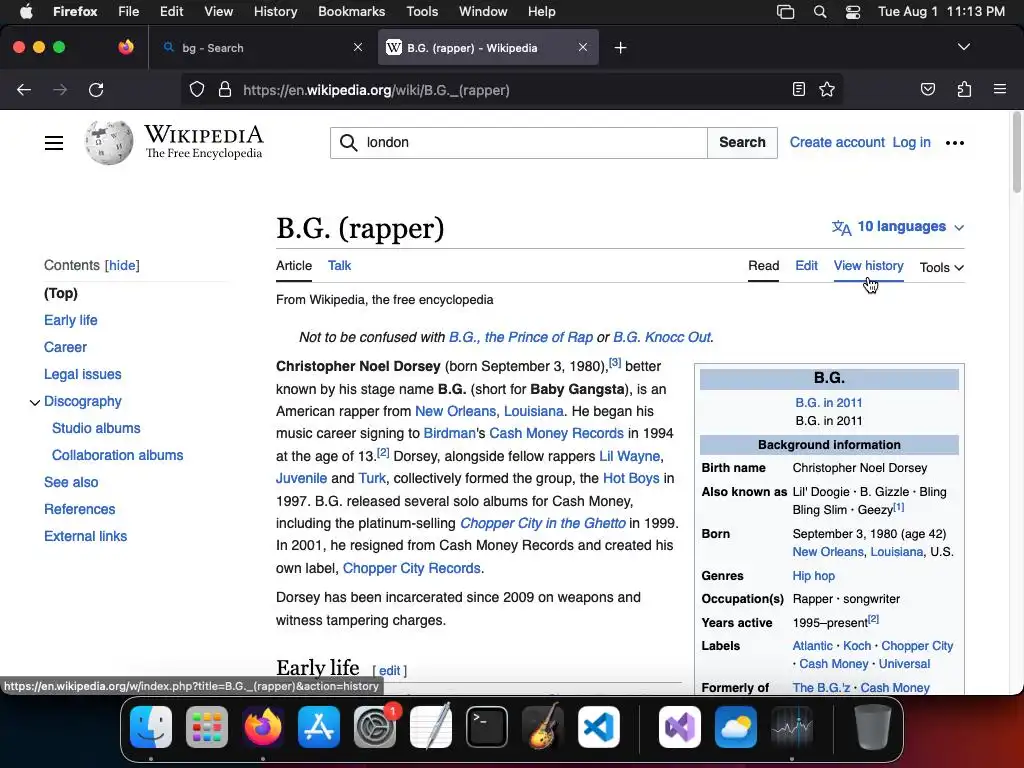Open GarageBand from the Dock
This screenshot has height=768, width=1024.
543,727
